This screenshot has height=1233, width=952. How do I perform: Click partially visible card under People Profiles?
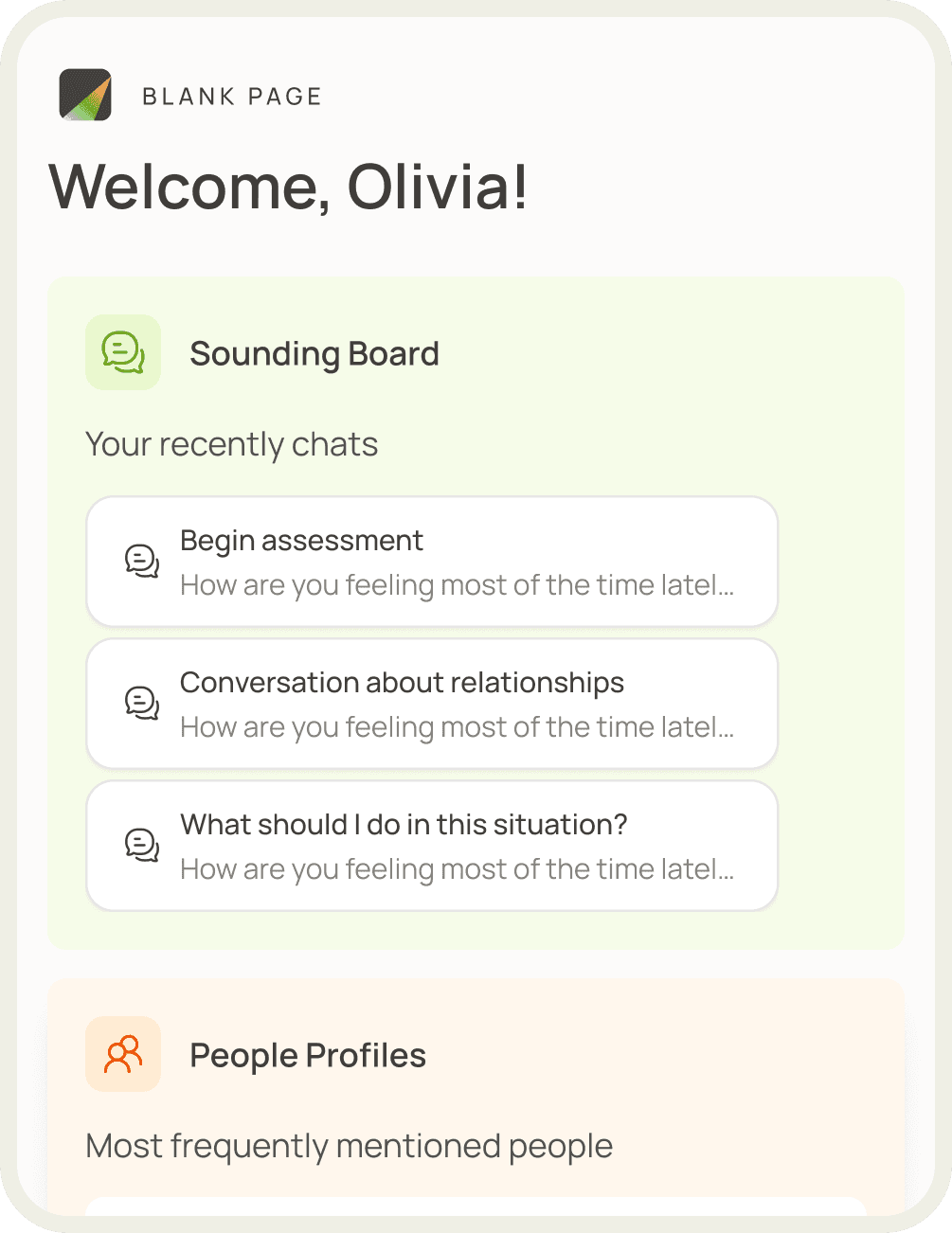(476, 1206)
